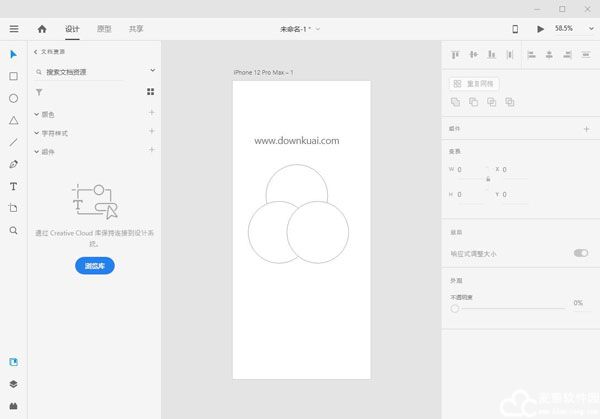The height and width of the screenshot is (419, 600).
Task: Click the proportion lock icon
Action: pyautogui.click(x=488, y=178)
